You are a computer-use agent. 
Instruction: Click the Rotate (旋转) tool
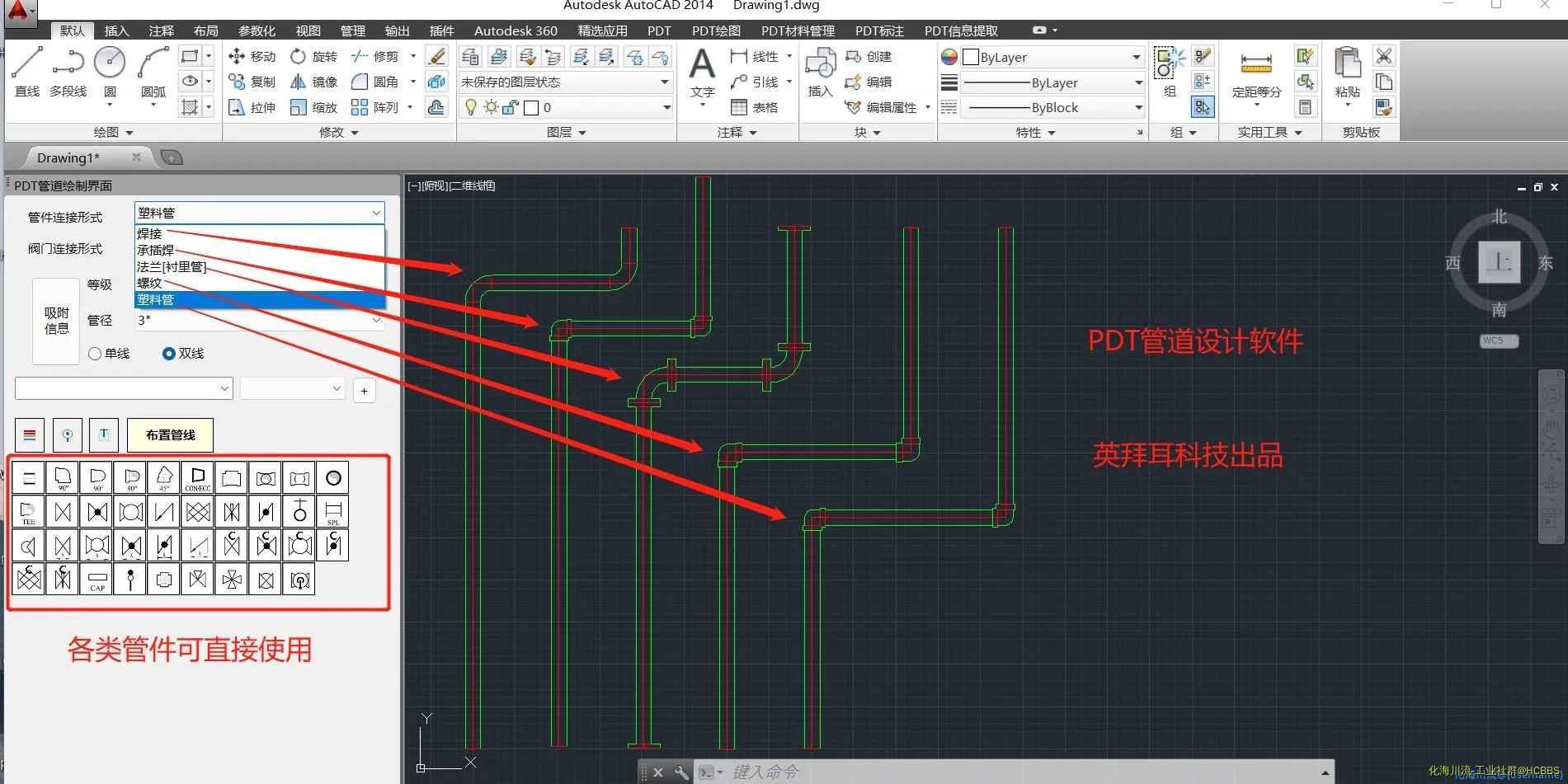[299, 56]
